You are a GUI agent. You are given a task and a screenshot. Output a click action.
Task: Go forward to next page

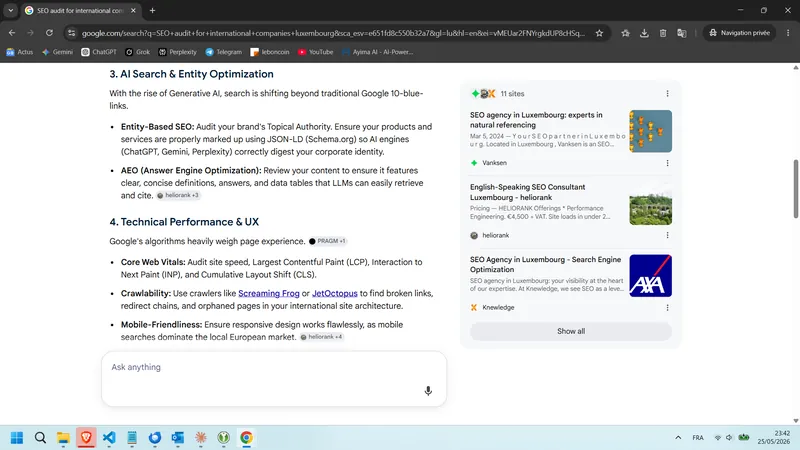click(31, 33)
